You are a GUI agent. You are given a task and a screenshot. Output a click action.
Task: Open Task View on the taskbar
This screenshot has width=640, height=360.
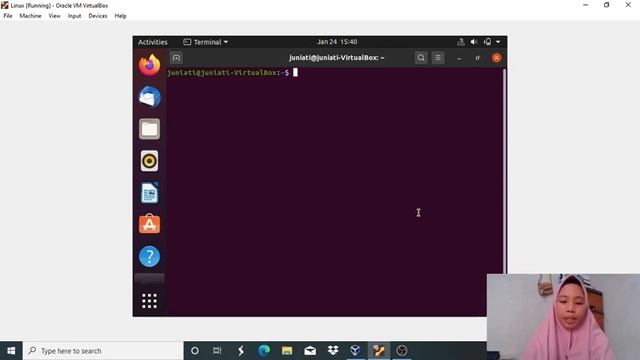(217, 351)
